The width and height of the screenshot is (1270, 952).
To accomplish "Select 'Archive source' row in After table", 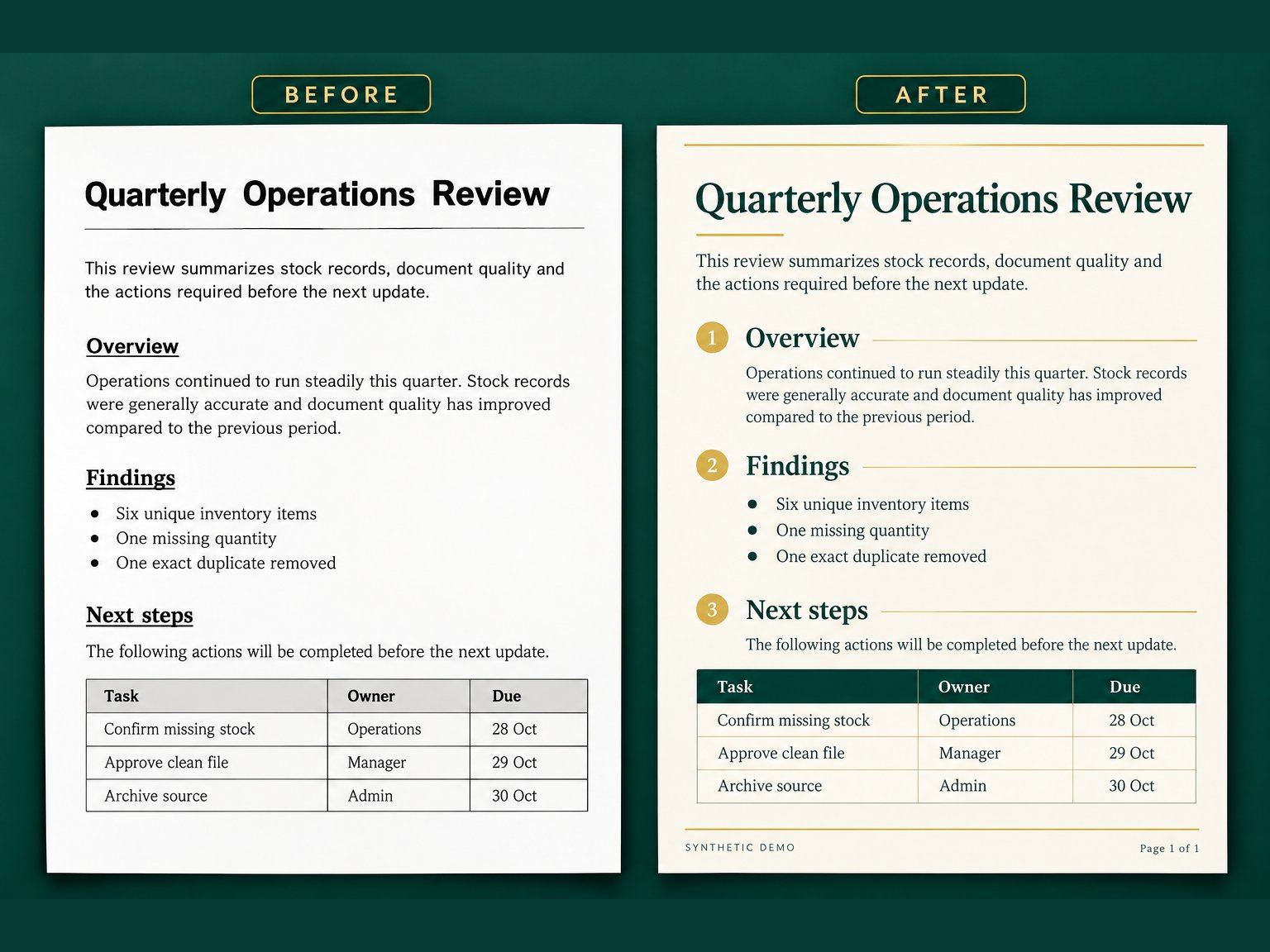I will pyautogui.click(x=946, y=786).
